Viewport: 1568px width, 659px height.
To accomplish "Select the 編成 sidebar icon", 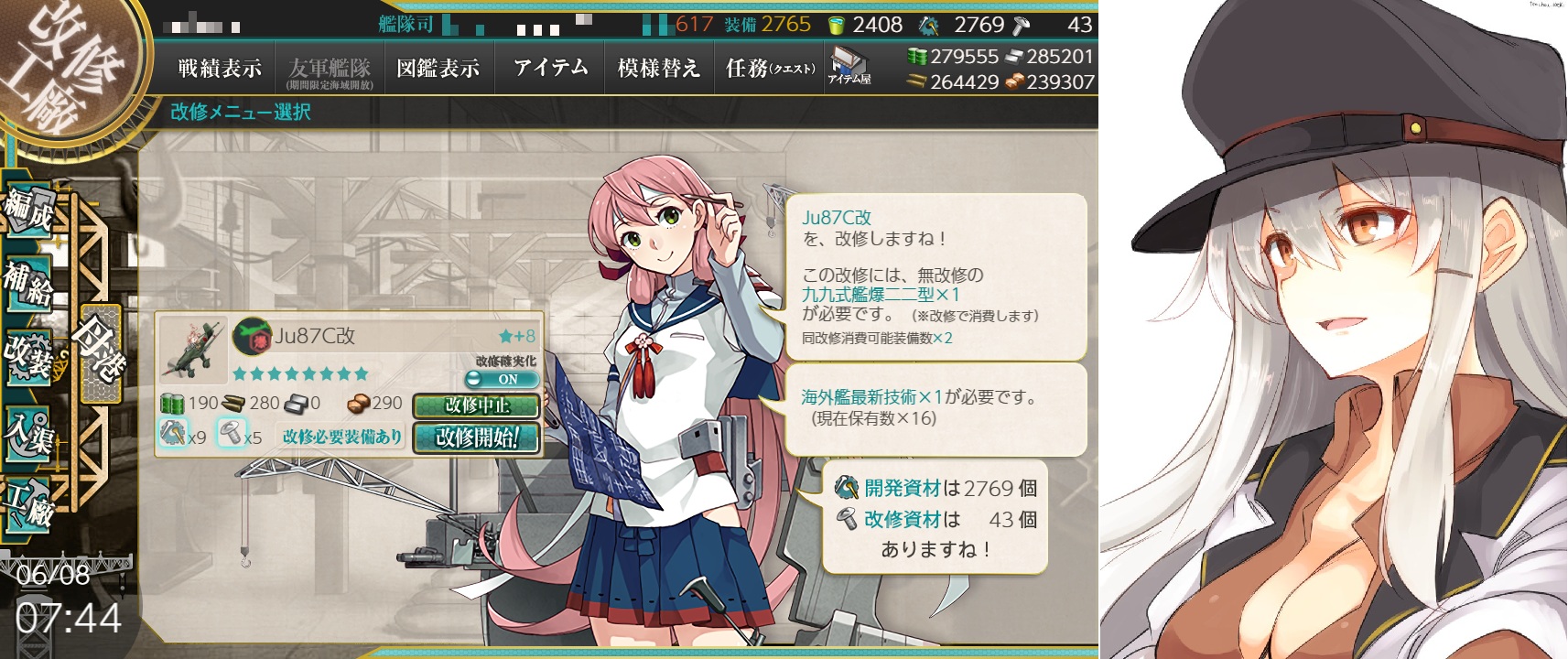I will (x=29, y=212).
